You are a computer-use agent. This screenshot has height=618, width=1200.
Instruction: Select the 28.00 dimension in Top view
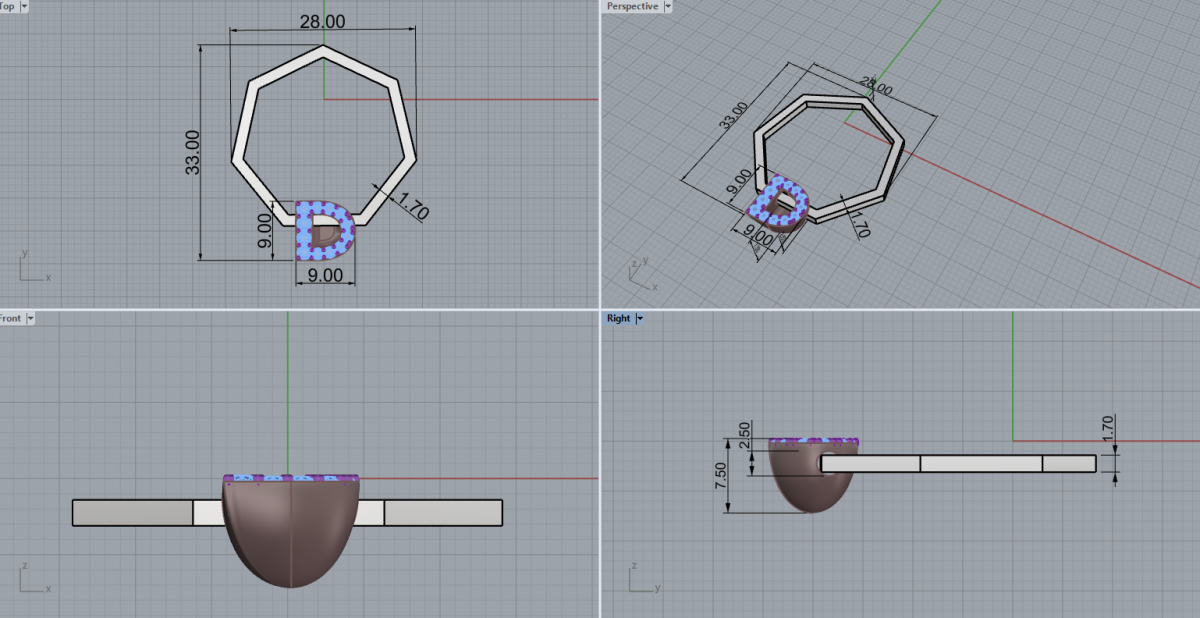point(322,21)
